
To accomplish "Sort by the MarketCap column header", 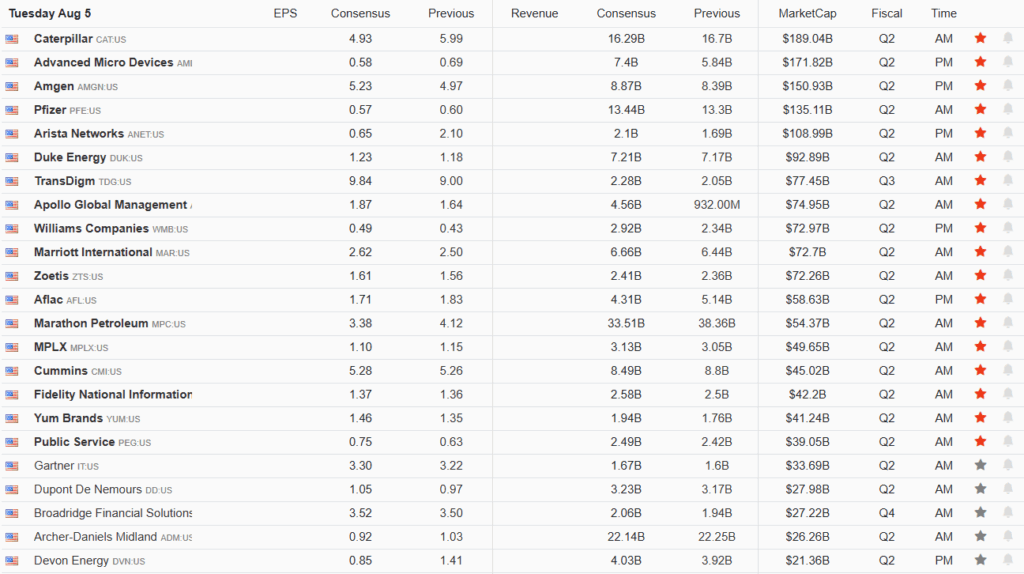I will click(809, 14).
